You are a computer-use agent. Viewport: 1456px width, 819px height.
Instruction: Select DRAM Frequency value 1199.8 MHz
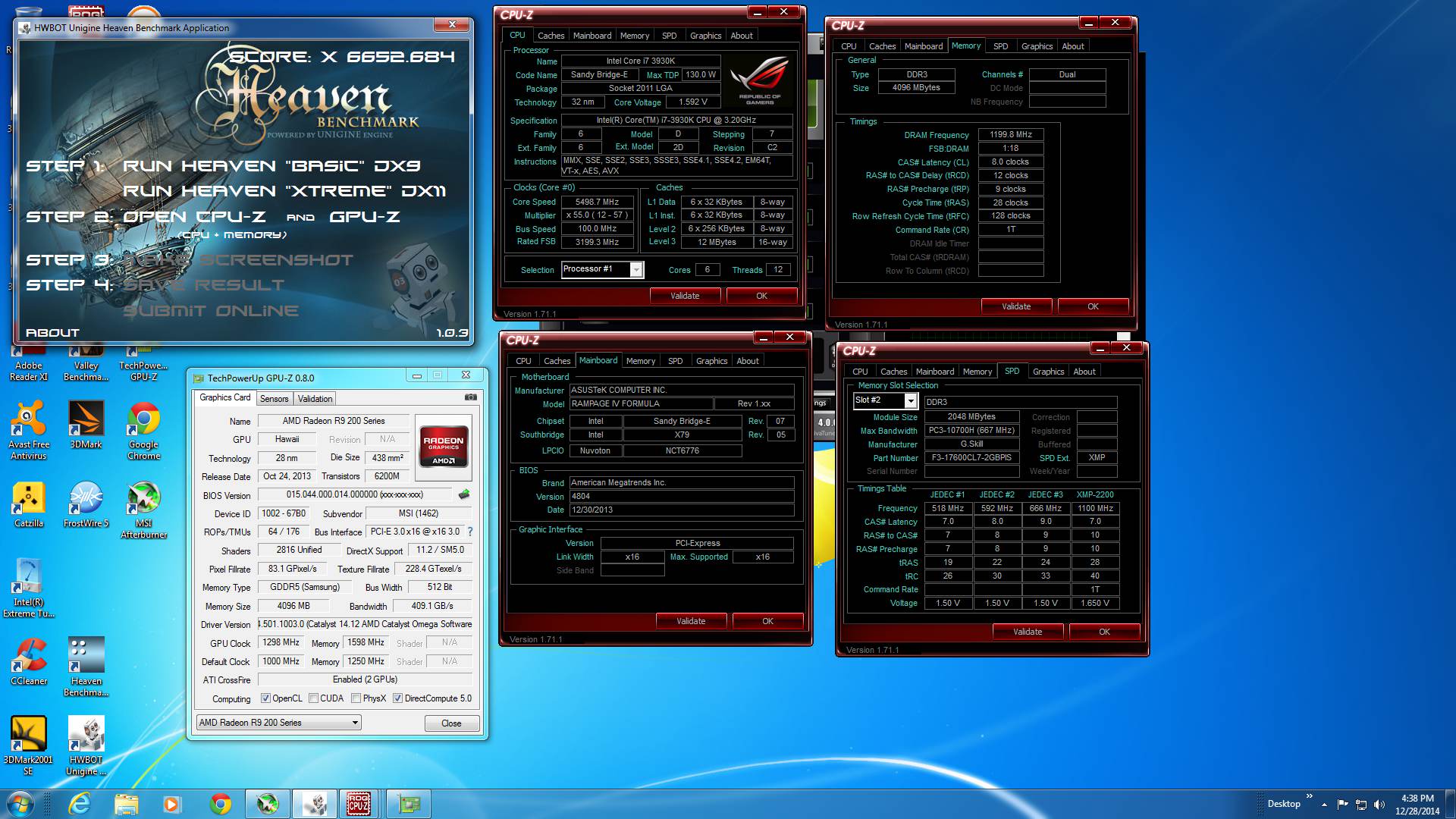1011,134
